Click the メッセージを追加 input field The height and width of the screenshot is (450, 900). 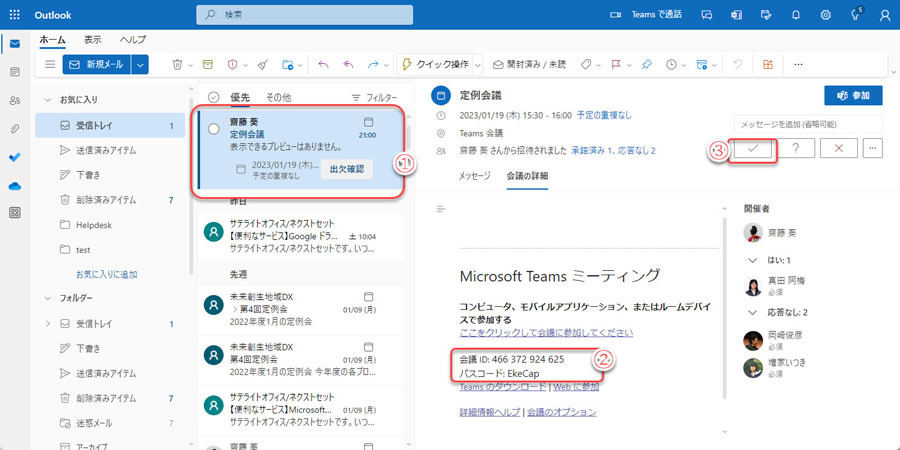pyautogui.click(x=808, y=124)
